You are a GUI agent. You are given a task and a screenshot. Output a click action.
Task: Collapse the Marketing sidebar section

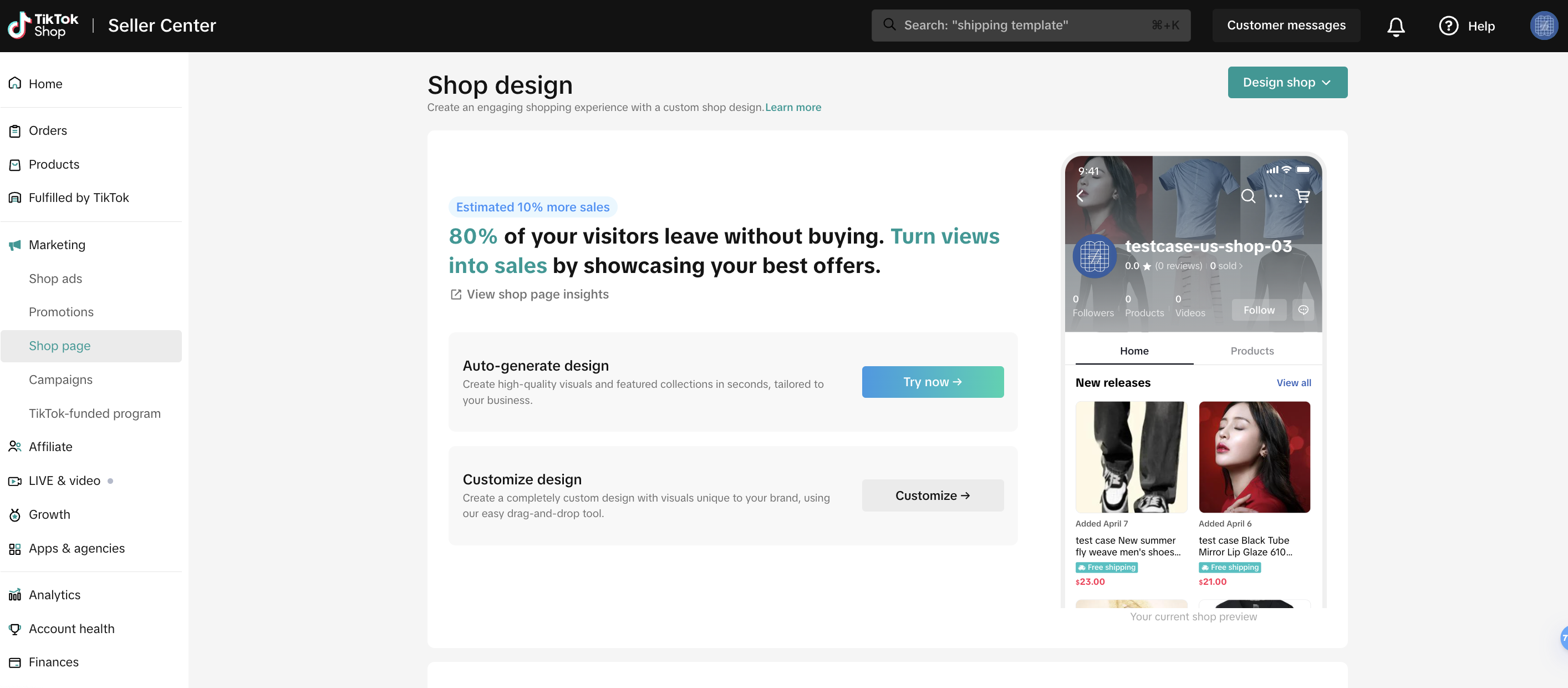[57, 245]
